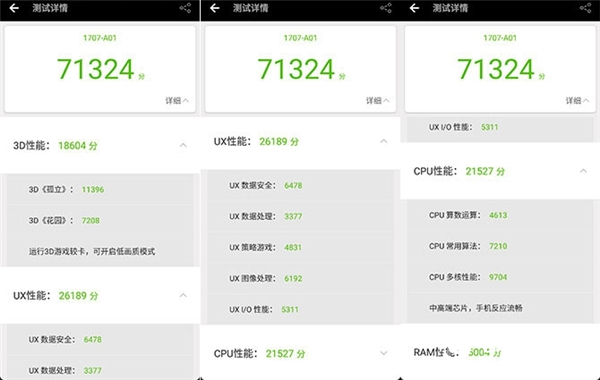
Task: Open the RAM性能 section header
Action: (x=500, y=352)
